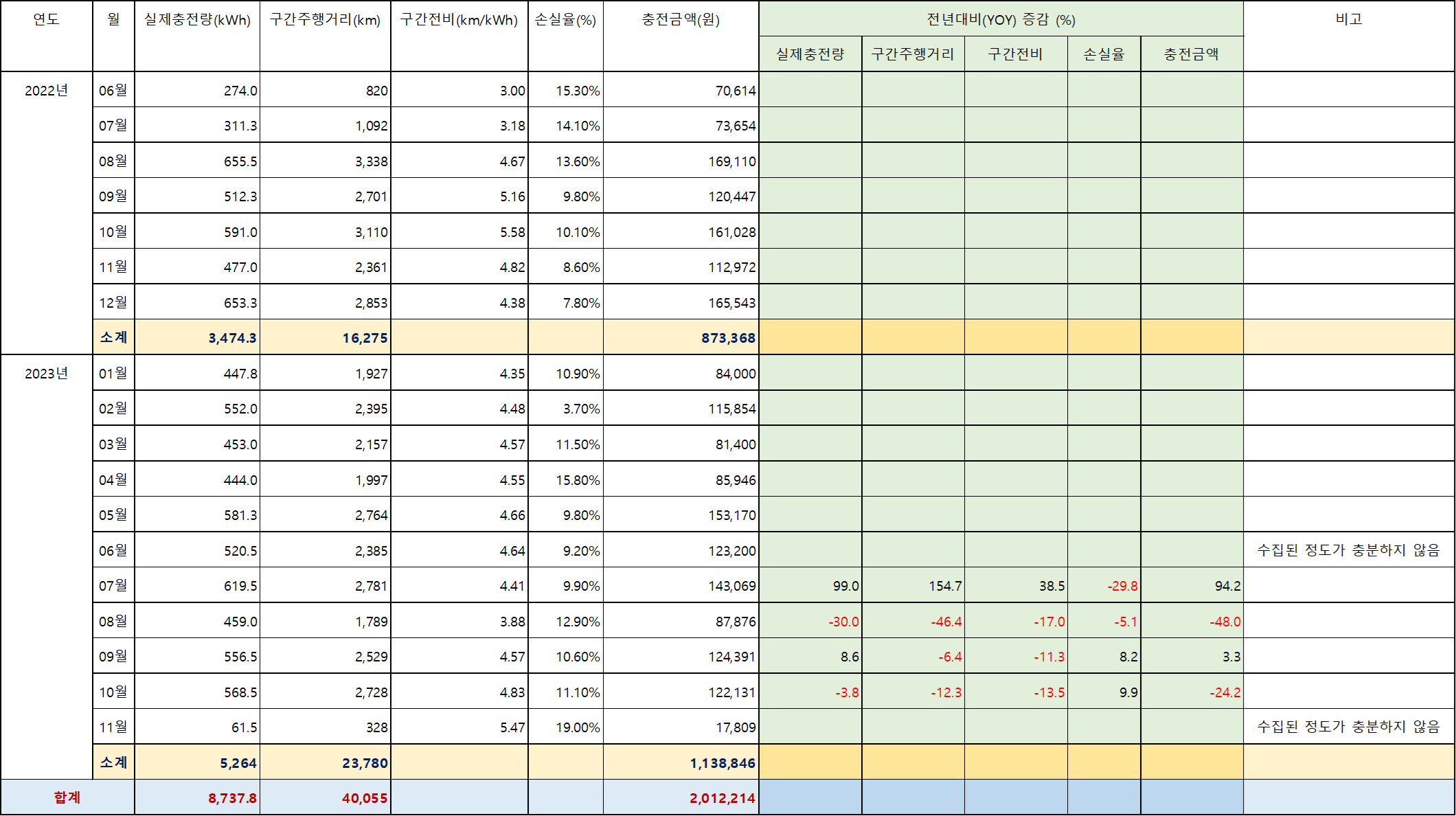Image resolution: width=1456 pixels, height=816 pixels.
Task: Click the 전년대비(YOY) 증감 (%) merged header
Action: [1001, 19]
